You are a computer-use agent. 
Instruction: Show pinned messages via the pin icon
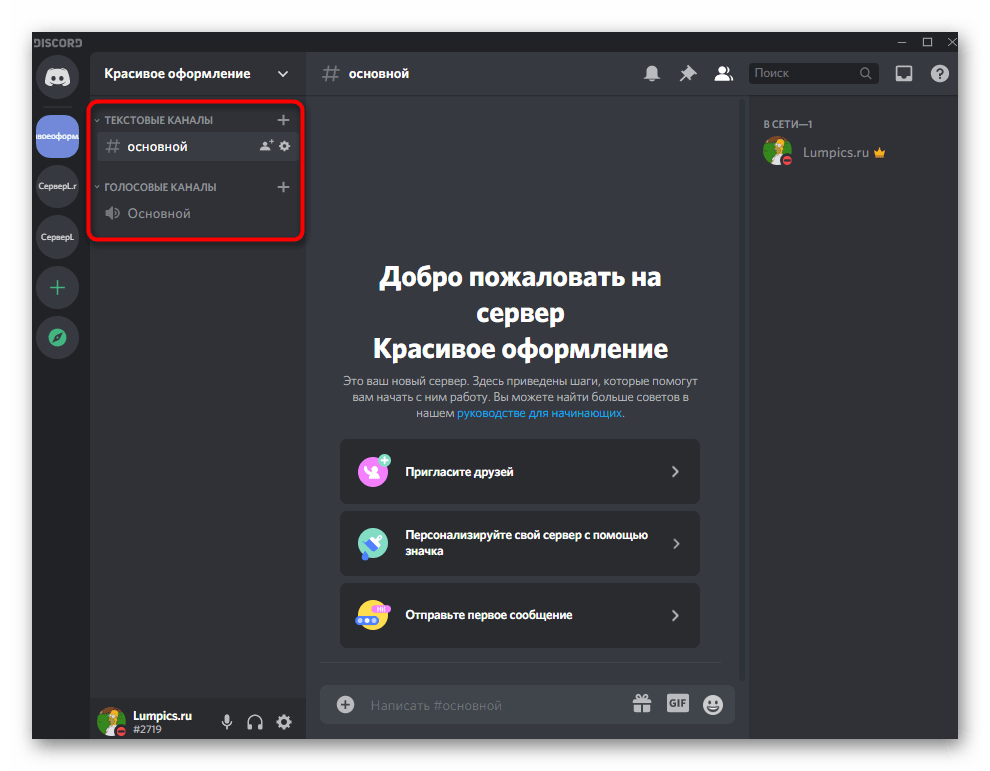click(x=688, y=74)
